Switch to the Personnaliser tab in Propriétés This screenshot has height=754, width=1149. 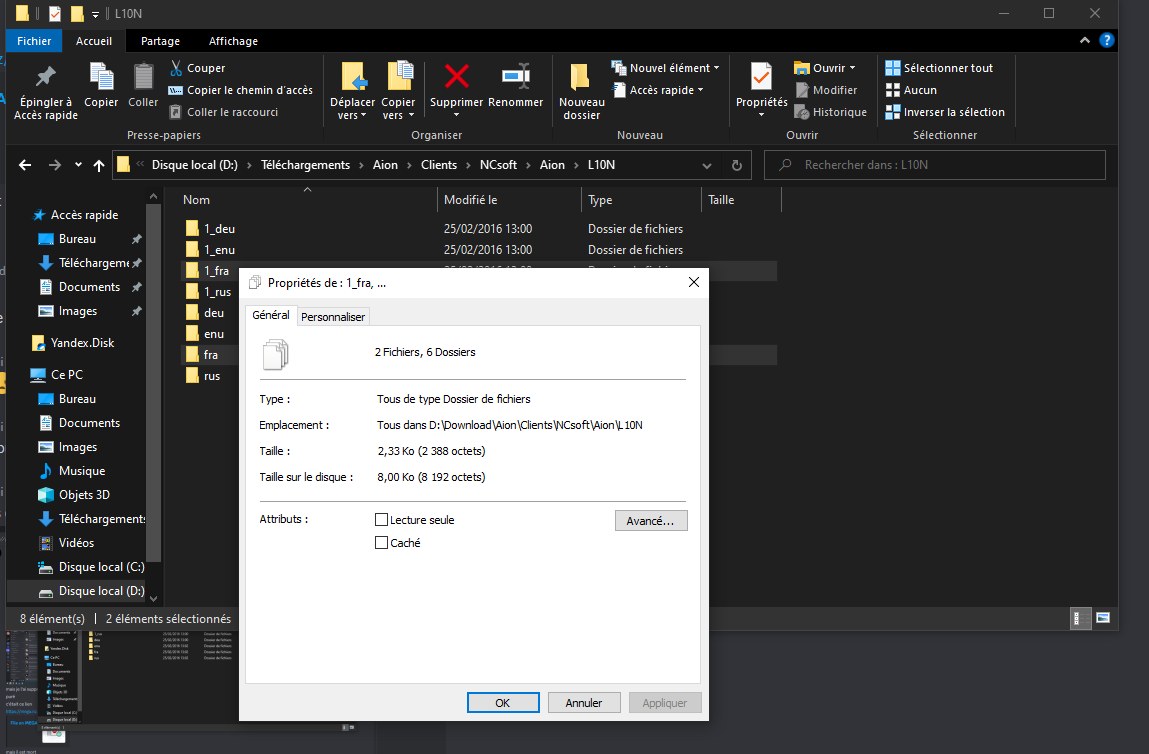pyautogui.click(x=333, y=317)
